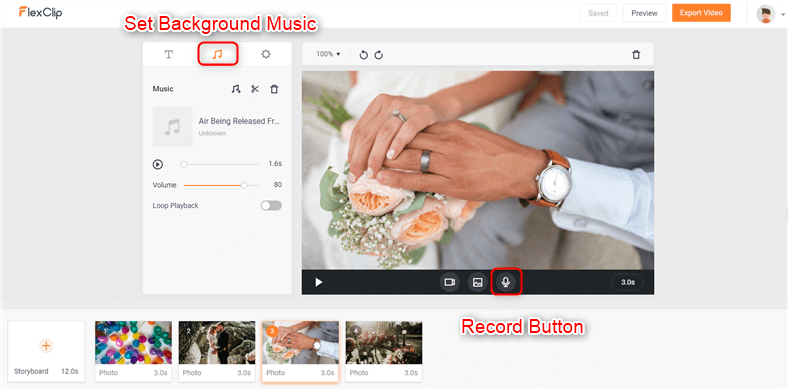Play the video preview
This screenshot has width=788, height=390.
(x=319, y=282)
